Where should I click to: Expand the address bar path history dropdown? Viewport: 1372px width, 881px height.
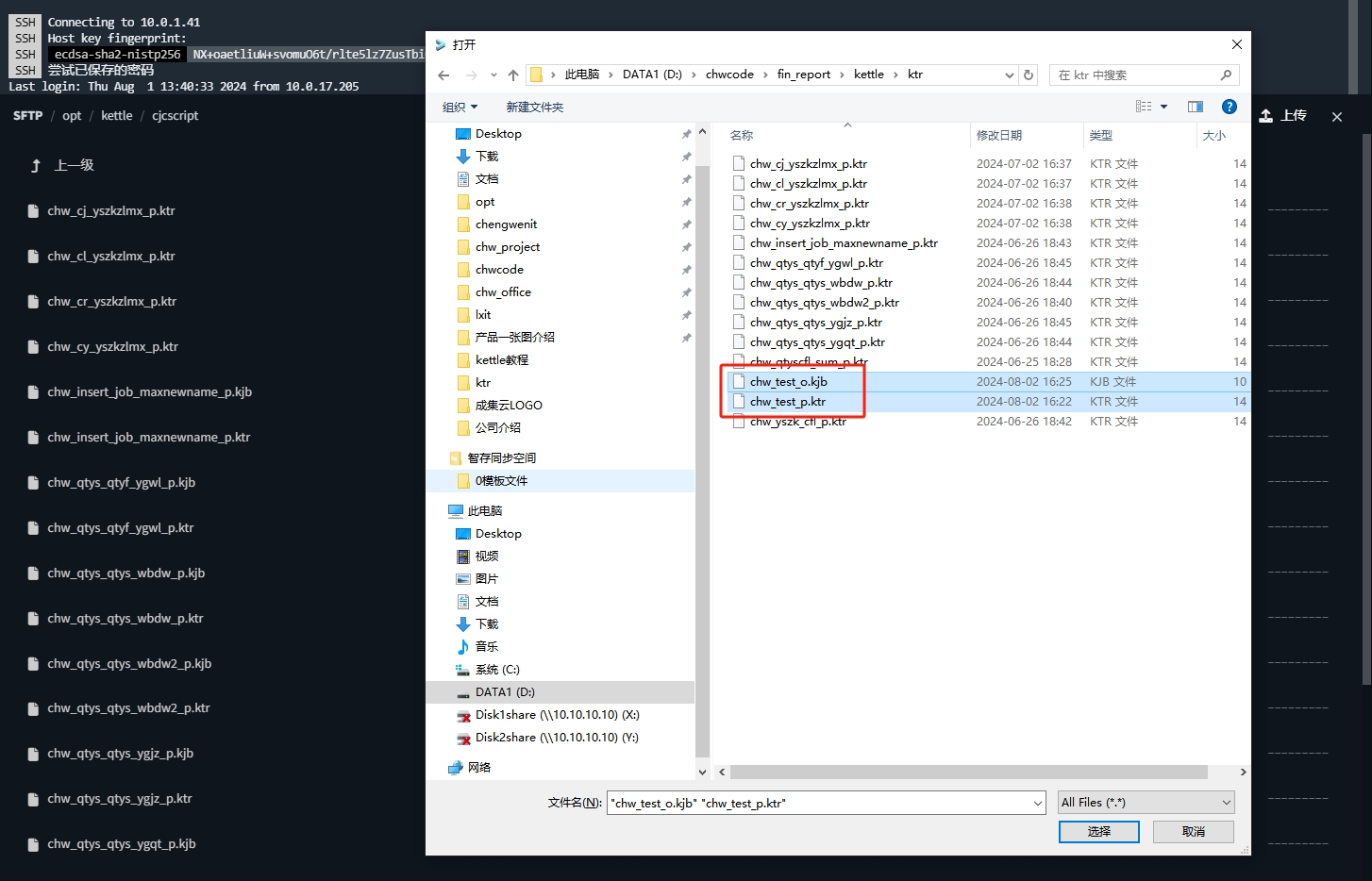pyautogui.click(x=1009, y=75)
